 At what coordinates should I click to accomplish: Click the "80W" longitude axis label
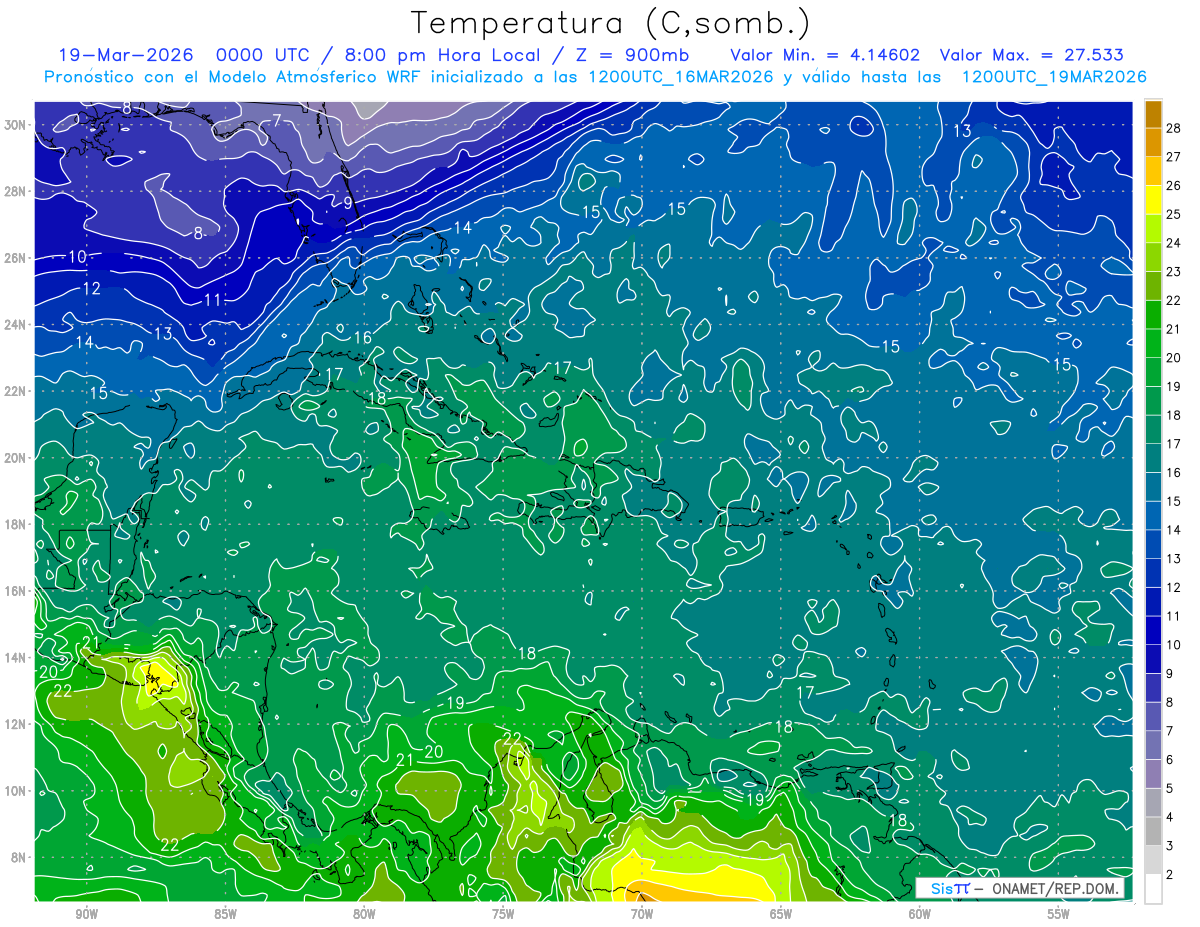coord(364,914)
